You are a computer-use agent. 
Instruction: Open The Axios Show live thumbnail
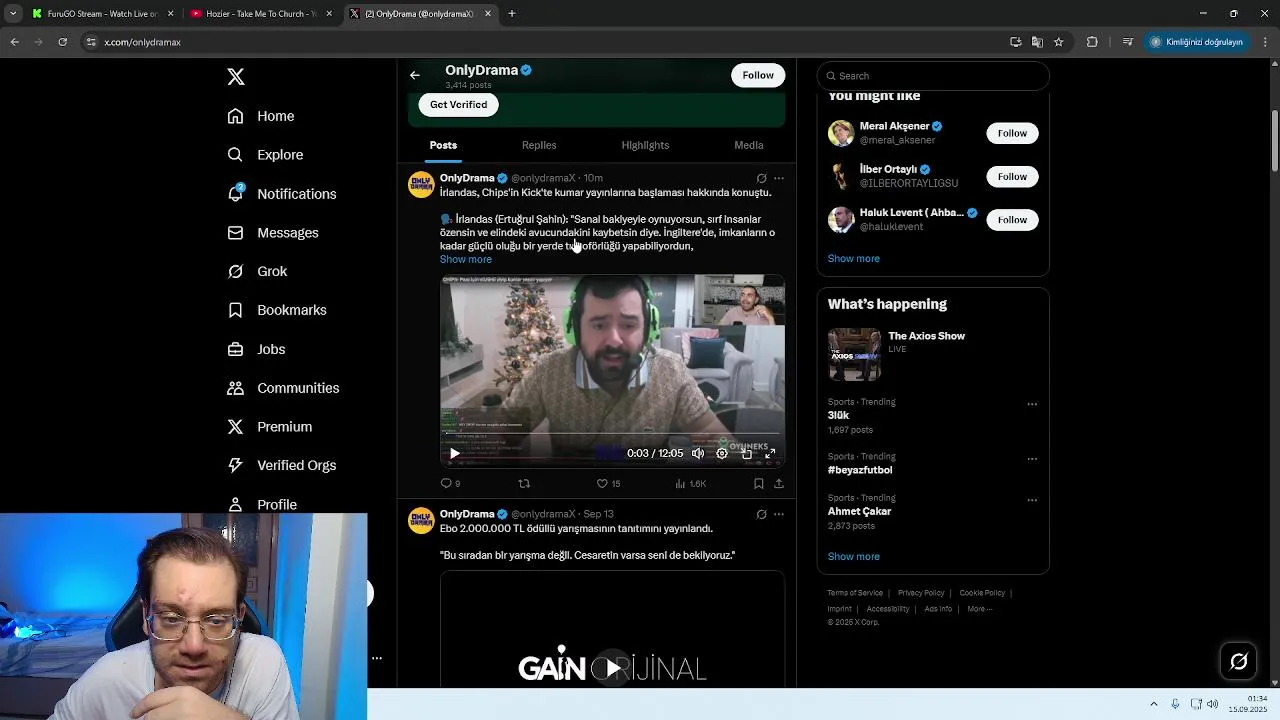tap(854, 354)
